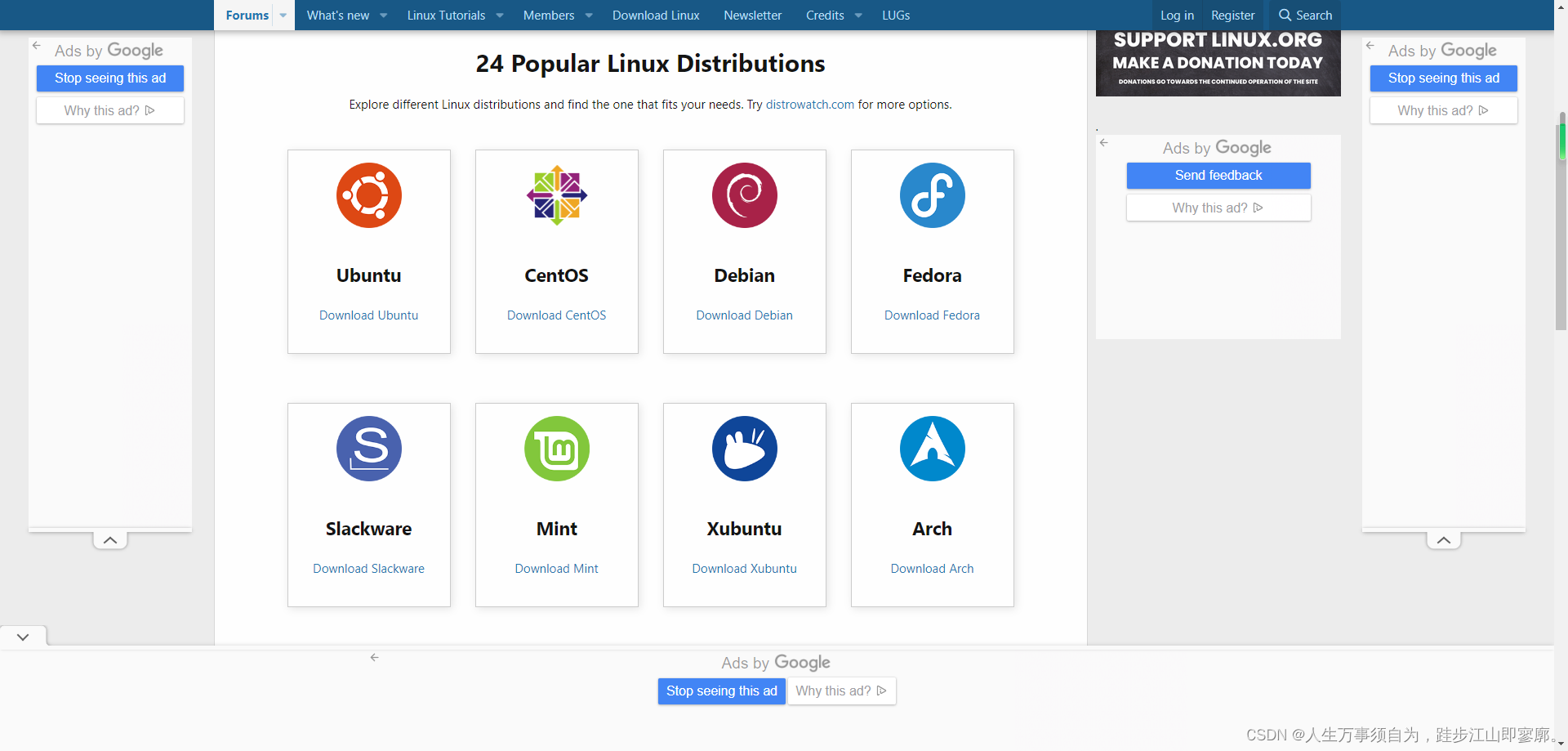The width and height of the screenshot is (1568, 751).
Task: Click Why this ad? in bottom banner
Action: click(x=841, y=691)
